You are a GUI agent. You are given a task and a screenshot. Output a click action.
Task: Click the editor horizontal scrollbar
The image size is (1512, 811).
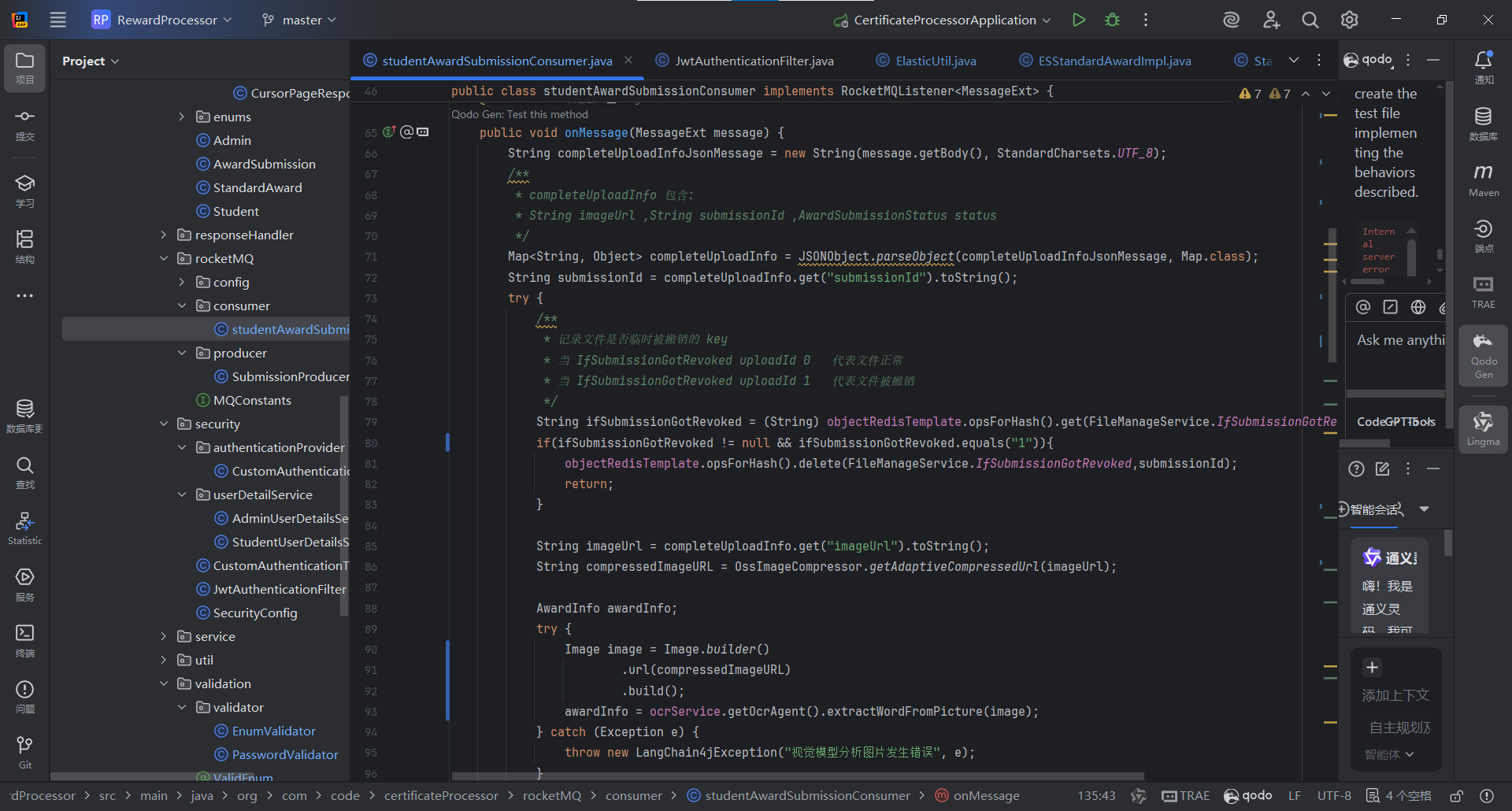(x=797, y=776)
